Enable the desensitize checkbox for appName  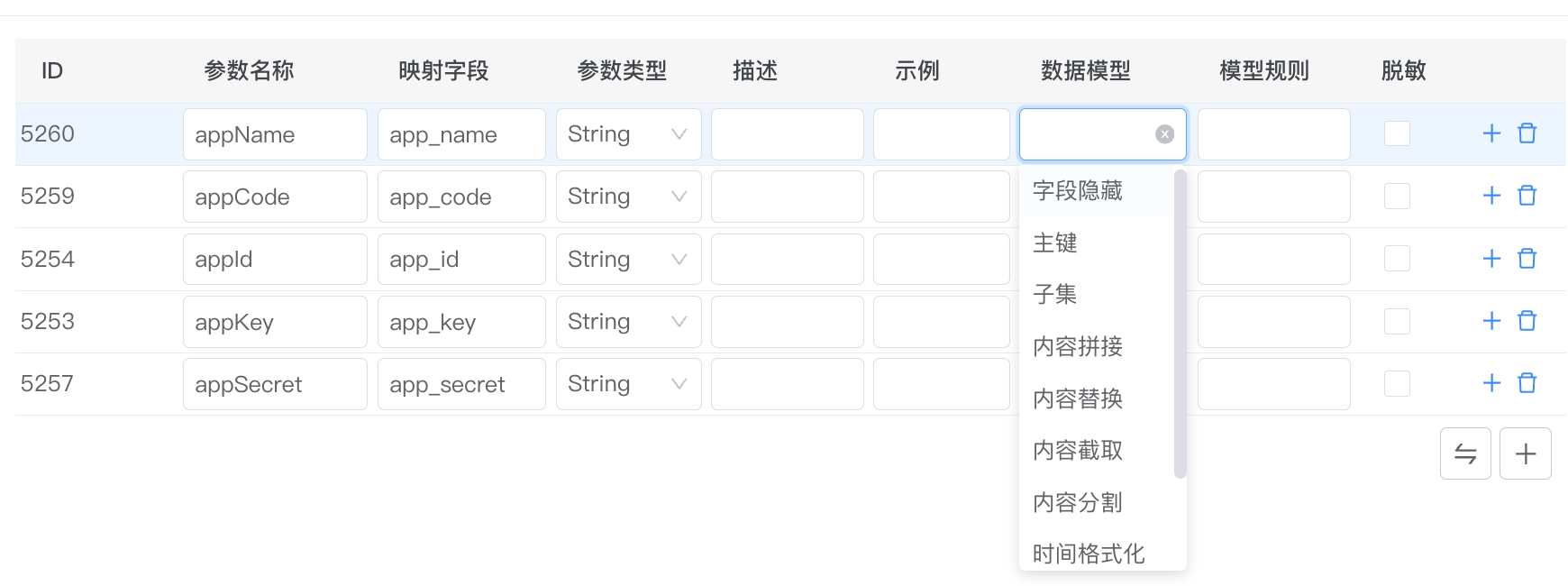click(1397, 133)
